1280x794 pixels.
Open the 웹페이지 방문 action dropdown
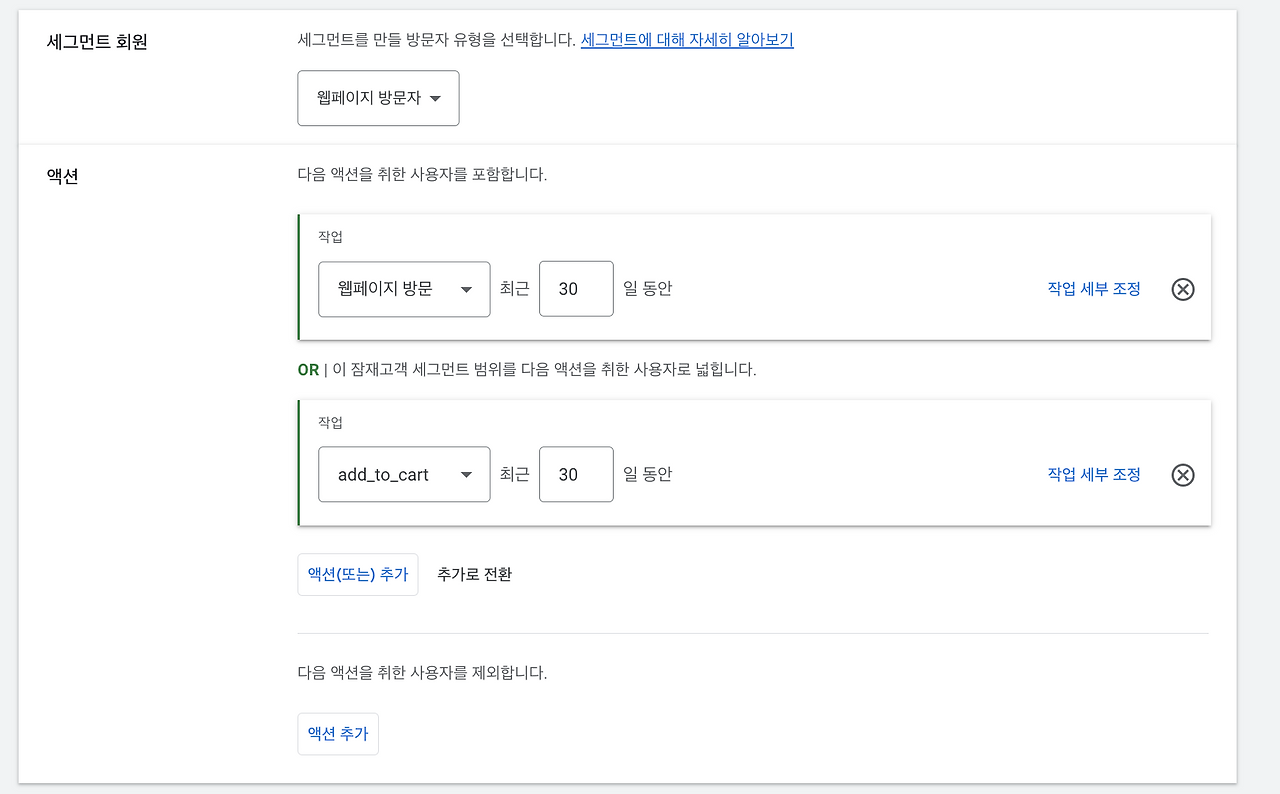pos(404,289)
